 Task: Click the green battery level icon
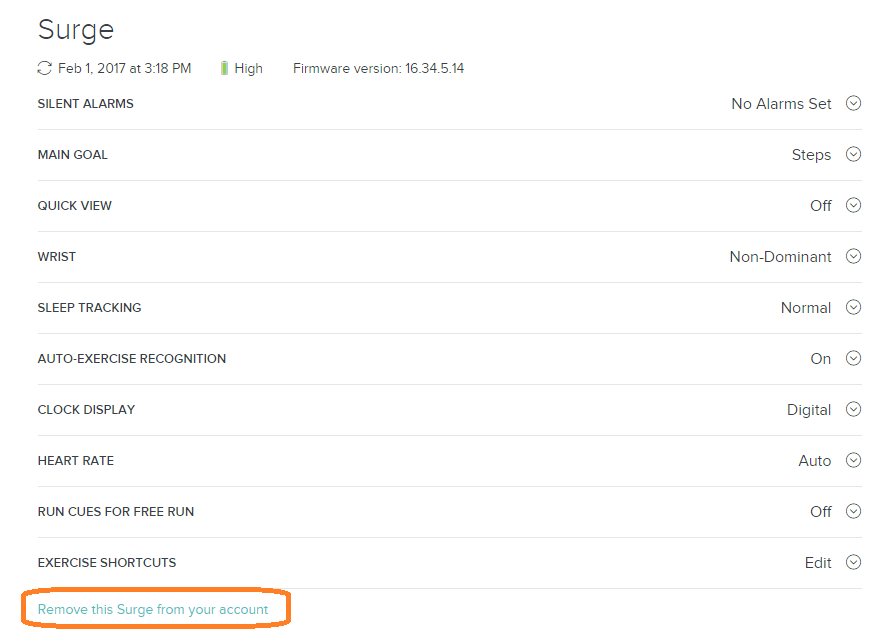tap(224, 68)
